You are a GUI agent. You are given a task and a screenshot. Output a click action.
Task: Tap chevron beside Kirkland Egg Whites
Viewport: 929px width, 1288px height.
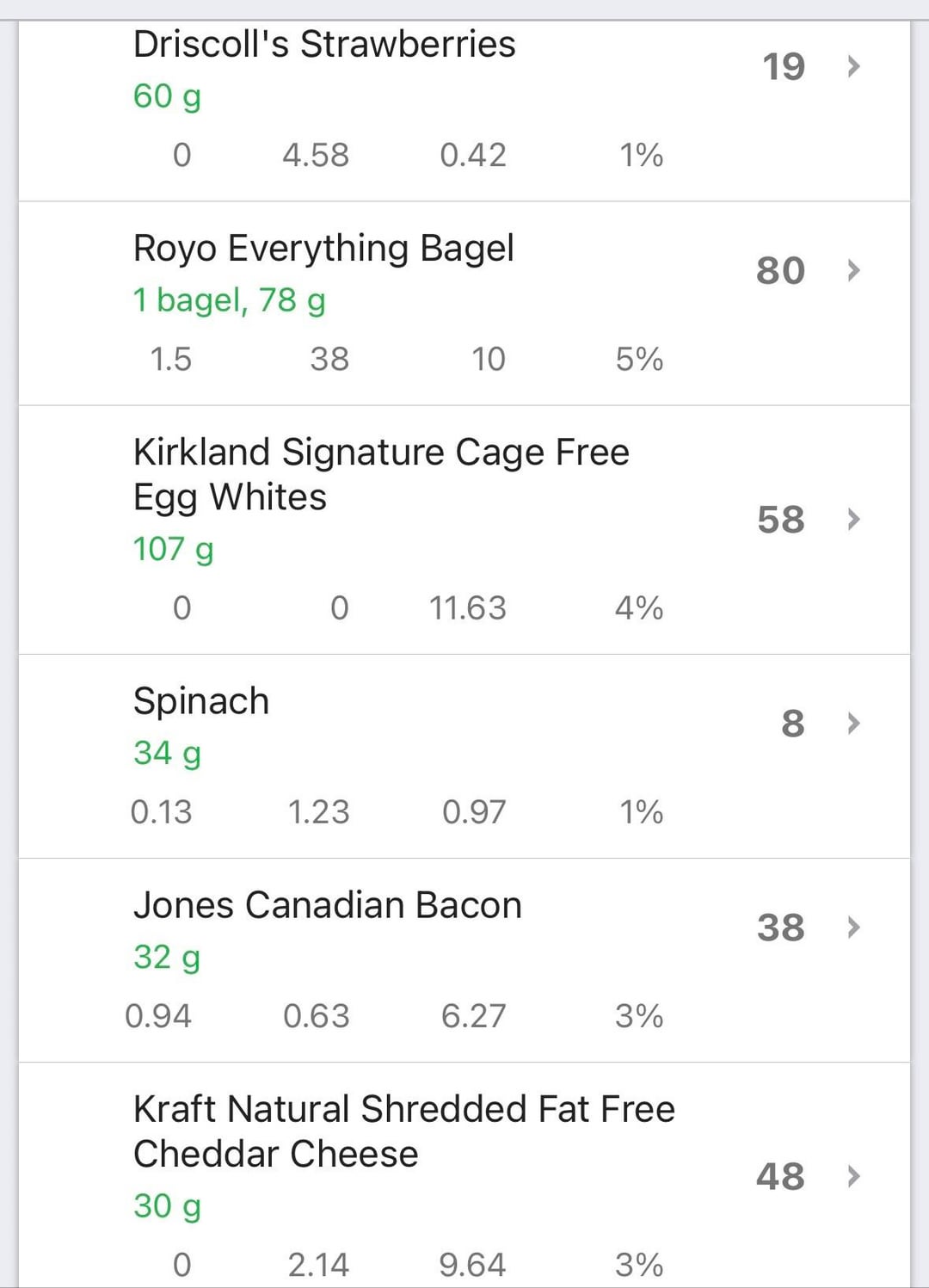853,519
